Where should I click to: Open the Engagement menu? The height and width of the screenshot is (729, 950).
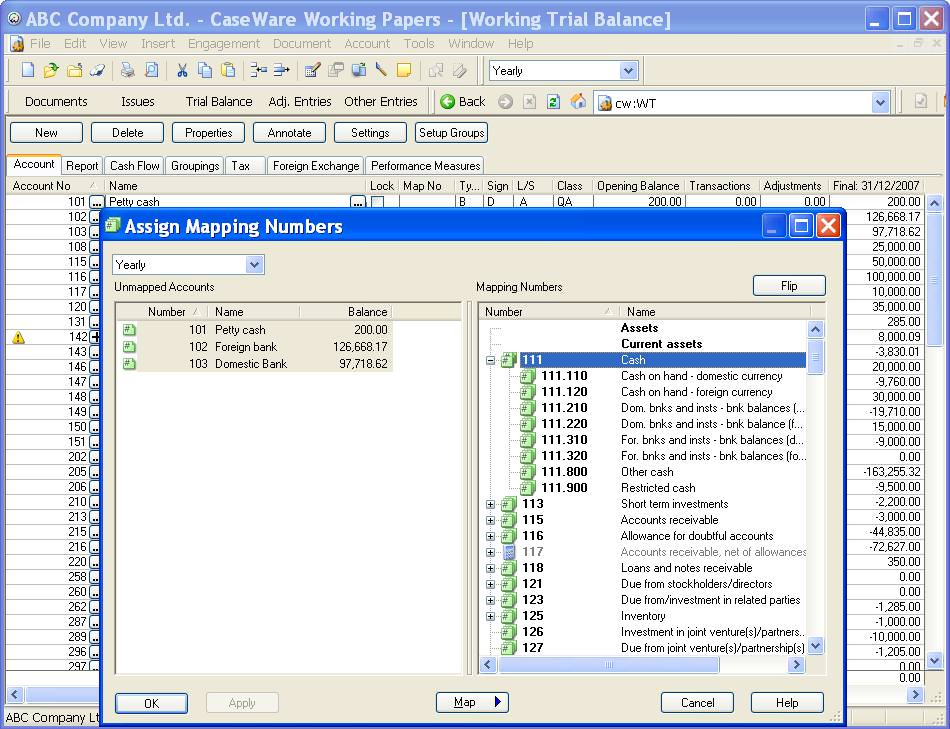(224, 44)
